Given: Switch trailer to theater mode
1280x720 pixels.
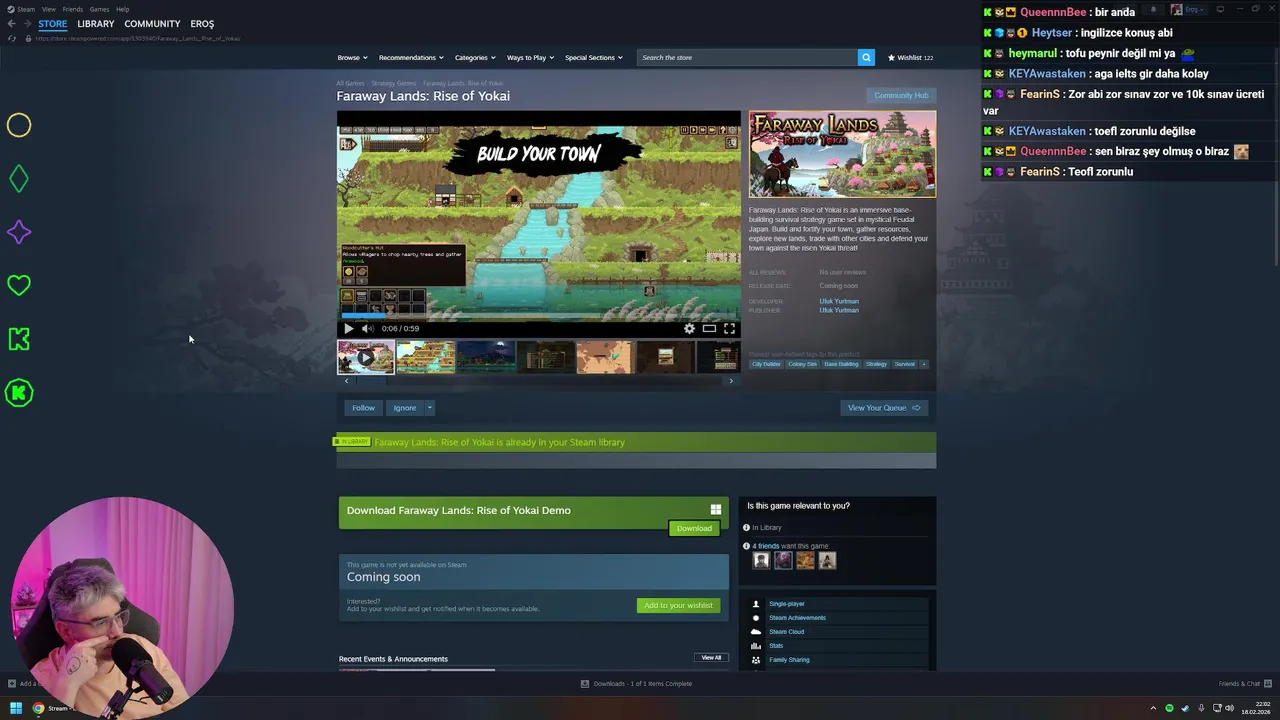Looking at the screenshot, I should coord(709,328).
